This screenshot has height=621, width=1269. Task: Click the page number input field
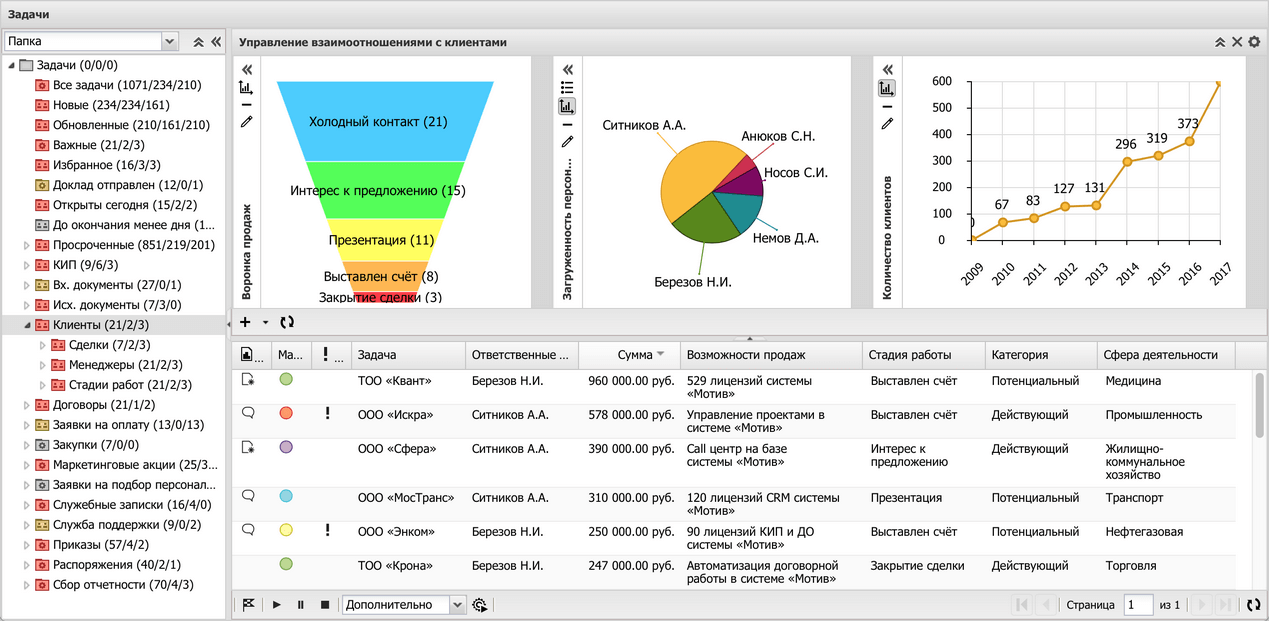(x=1137, y=605)
